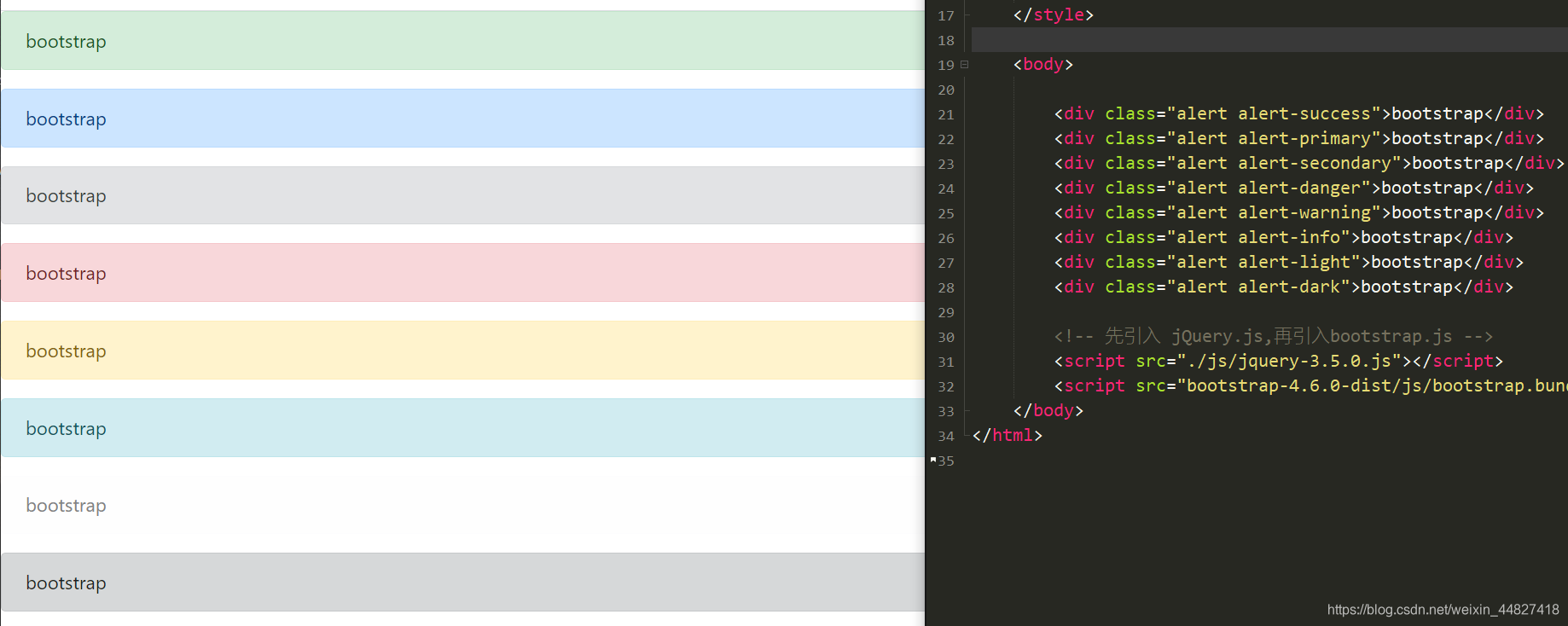
Task: Select line number 21 in the gutter
Action: (946, 114)
